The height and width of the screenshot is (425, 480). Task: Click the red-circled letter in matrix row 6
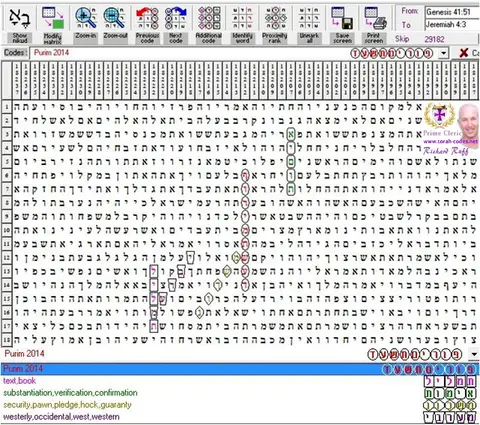coord(245,175)
